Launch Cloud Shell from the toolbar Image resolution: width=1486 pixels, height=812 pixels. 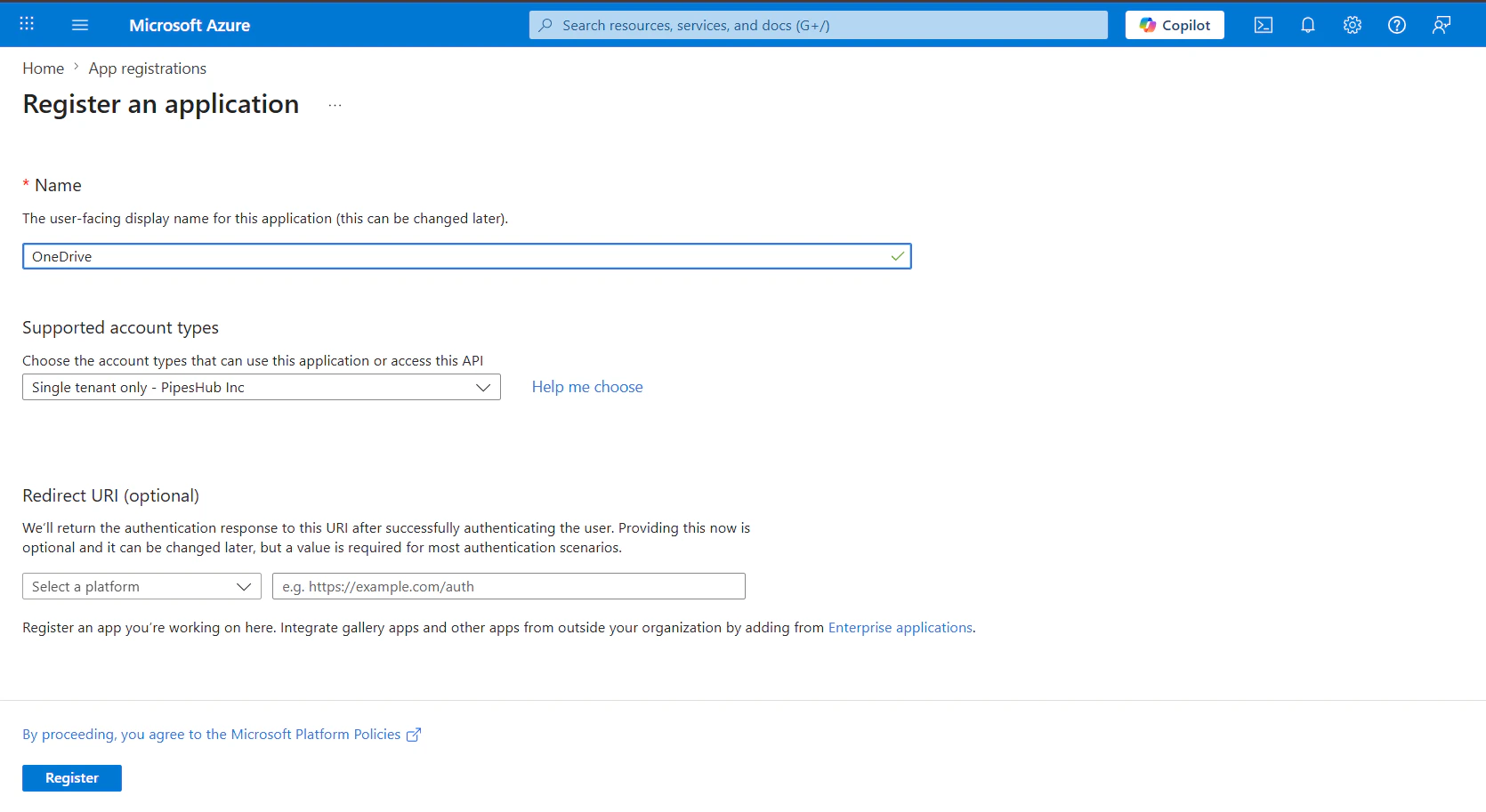tap(1263, 25)
